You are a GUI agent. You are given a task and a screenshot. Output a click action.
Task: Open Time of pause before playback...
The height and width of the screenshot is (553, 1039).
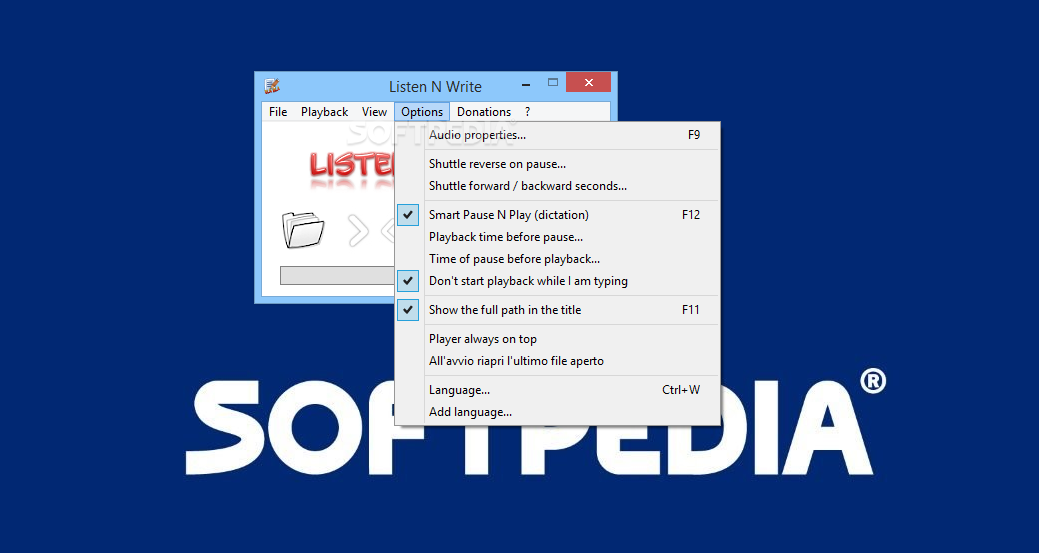click(x=557, y=259)
